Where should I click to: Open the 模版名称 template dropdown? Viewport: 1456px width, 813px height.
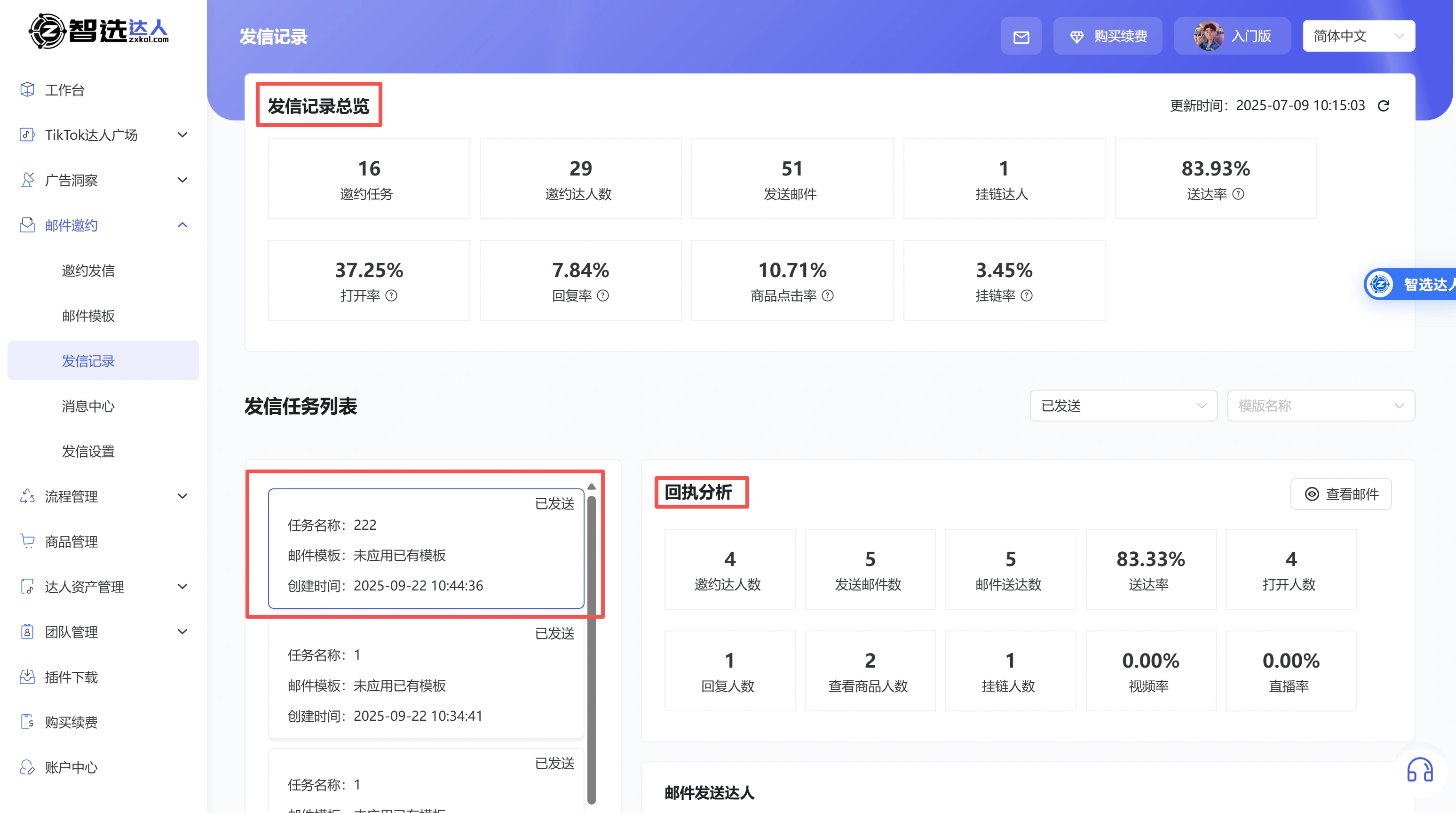1321,406
